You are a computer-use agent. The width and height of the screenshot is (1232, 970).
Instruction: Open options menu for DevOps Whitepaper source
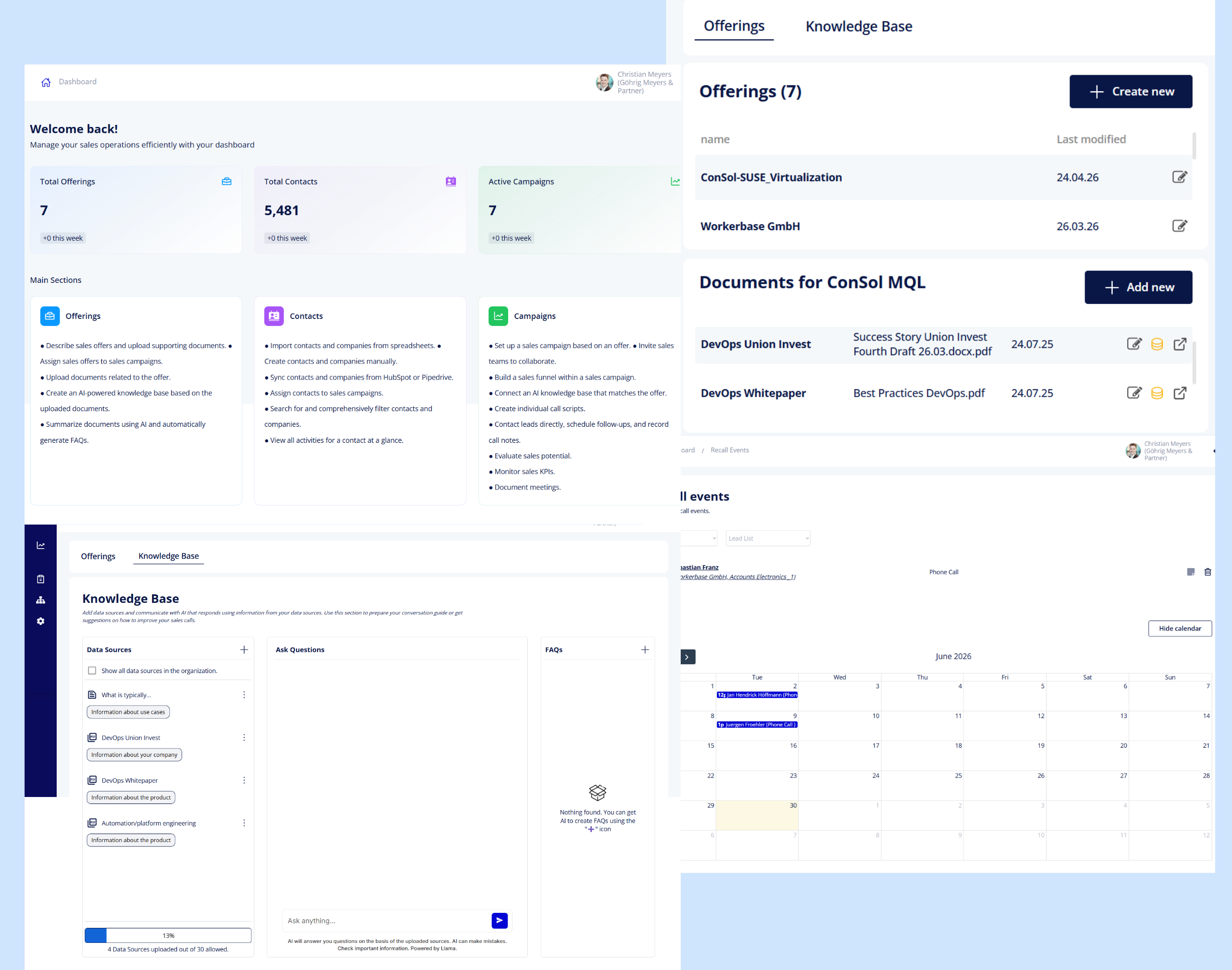pyautogui.click(x=244, y=780)
